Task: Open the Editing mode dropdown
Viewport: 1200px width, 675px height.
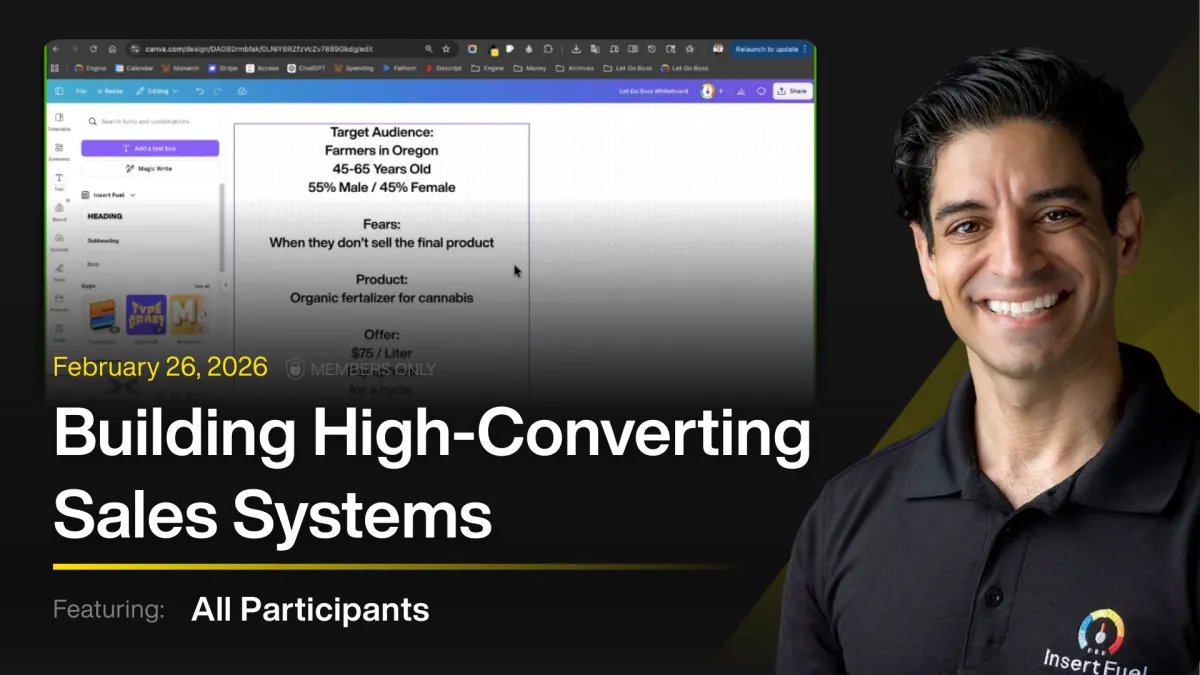Action: click(157, 91)
